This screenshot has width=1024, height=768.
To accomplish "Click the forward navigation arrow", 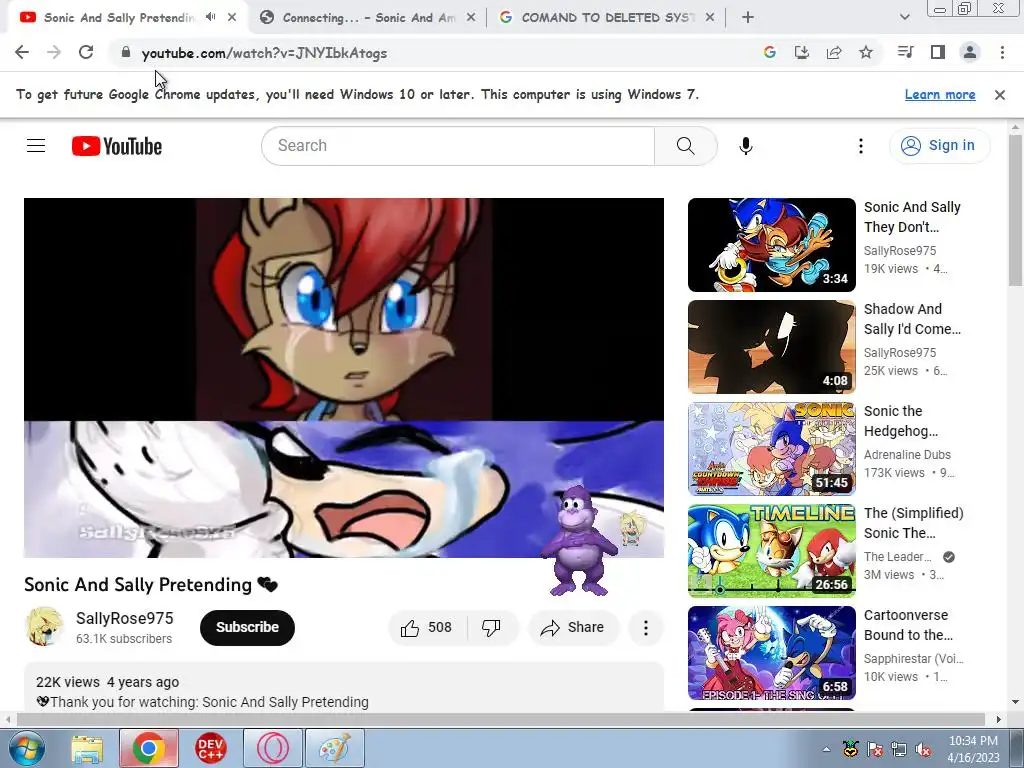I will coord(54,52).
